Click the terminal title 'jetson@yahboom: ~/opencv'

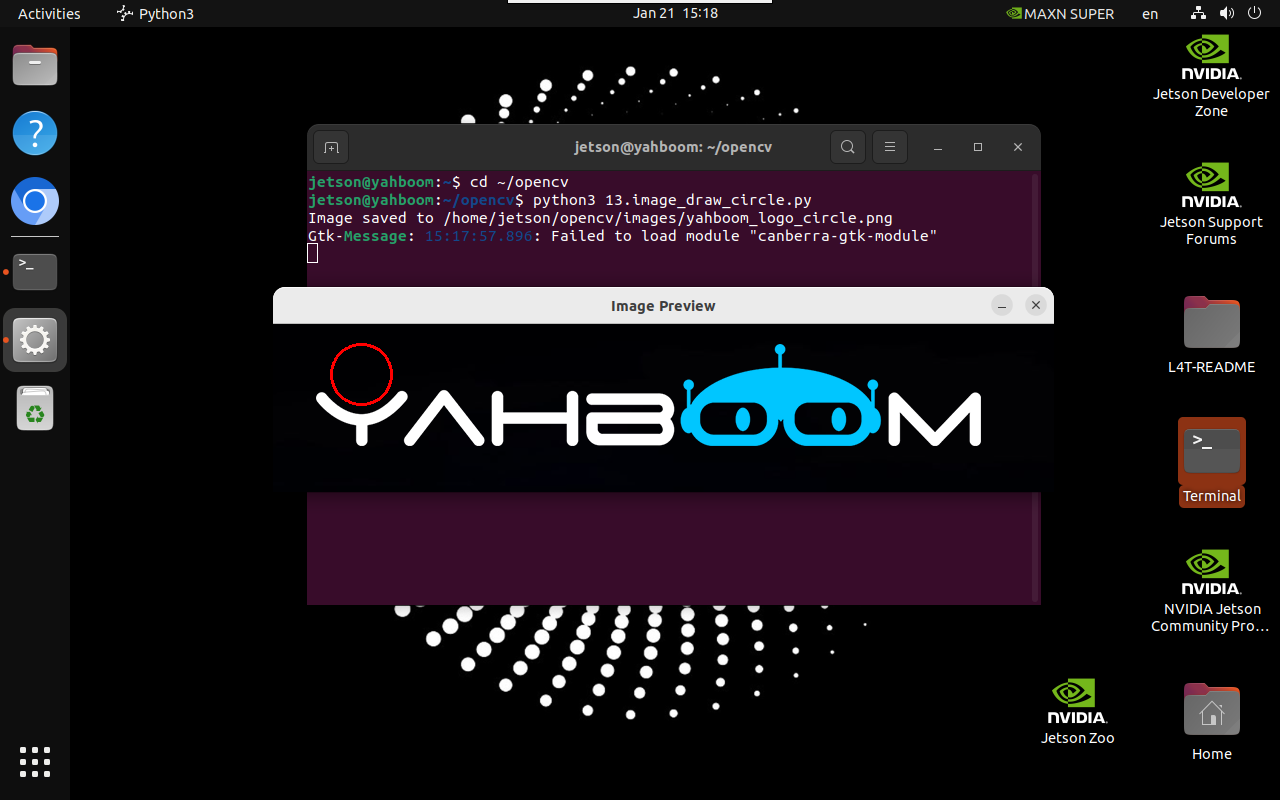(x=672, y=147)
